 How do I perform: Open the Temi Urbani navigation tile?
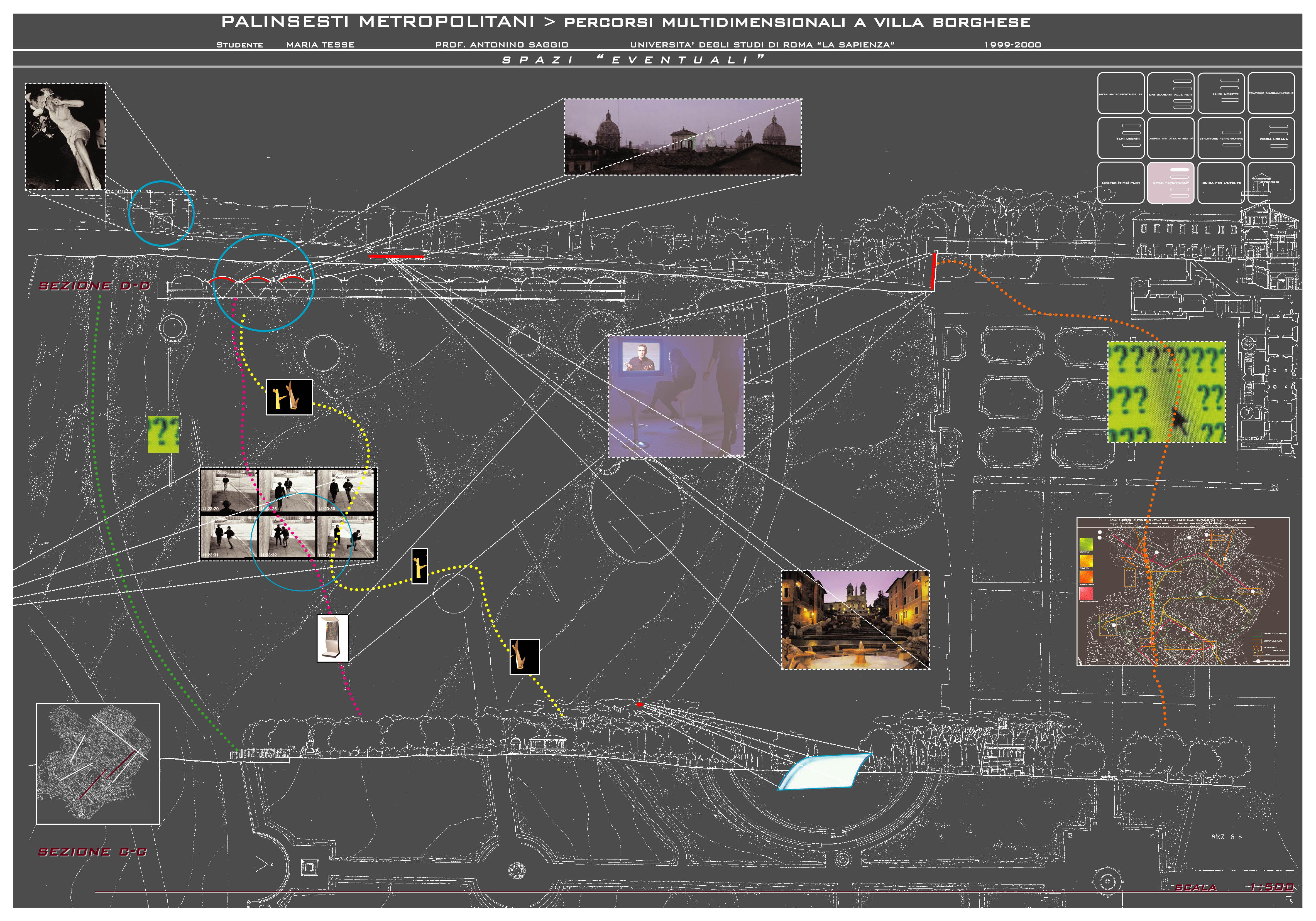point(1121,138)
